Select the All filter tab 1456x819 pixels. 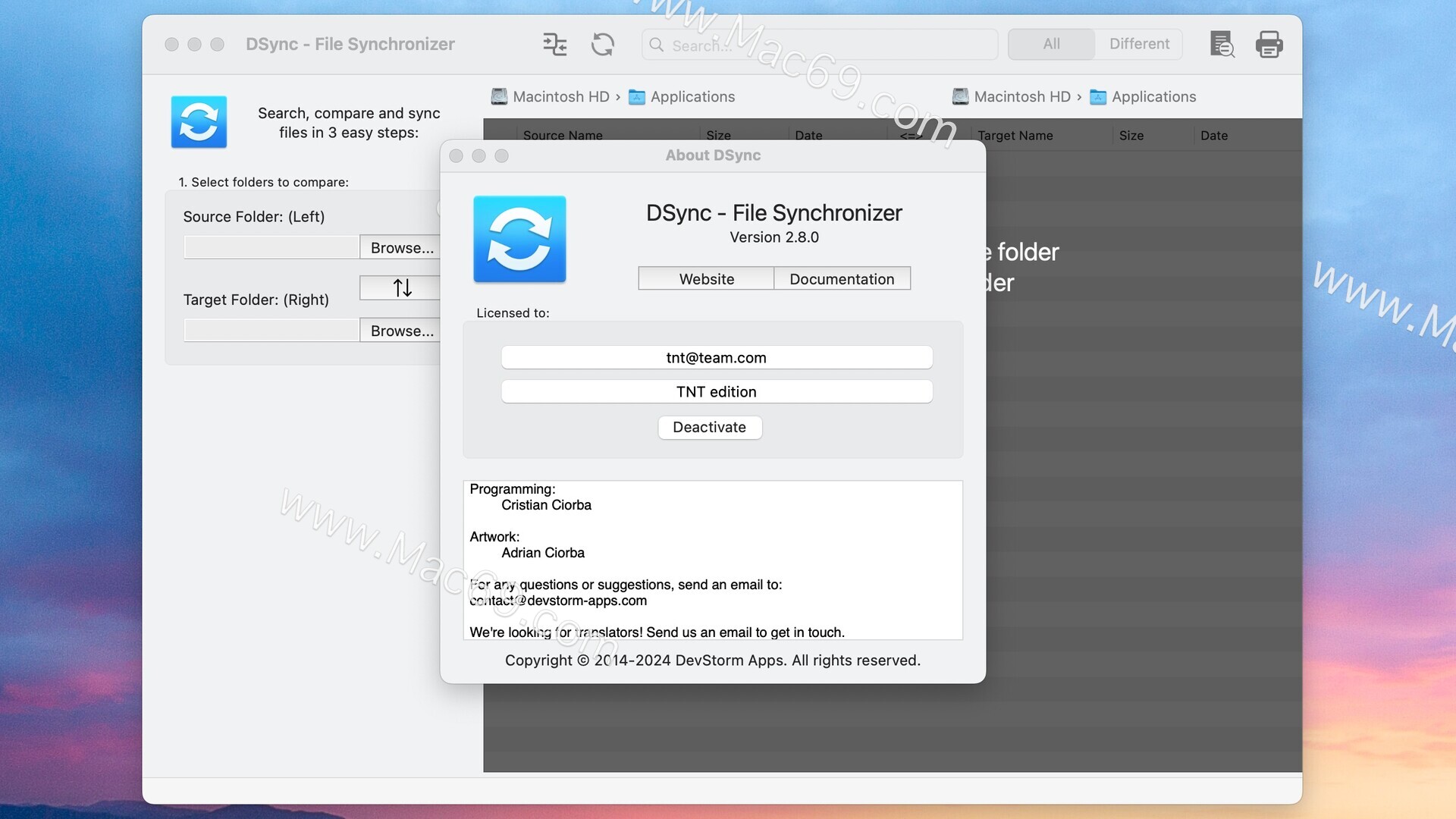(1050, 43)
